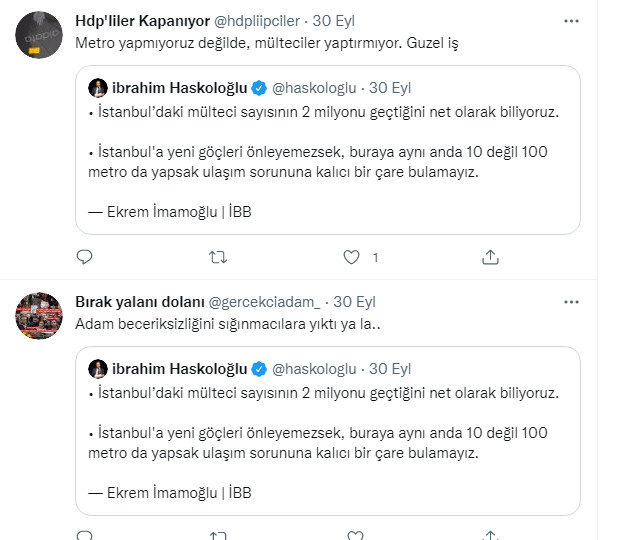Like the tweet about Metro yapmıyoruz
Viewport: 620px width, 540px height.
(352, 257)
